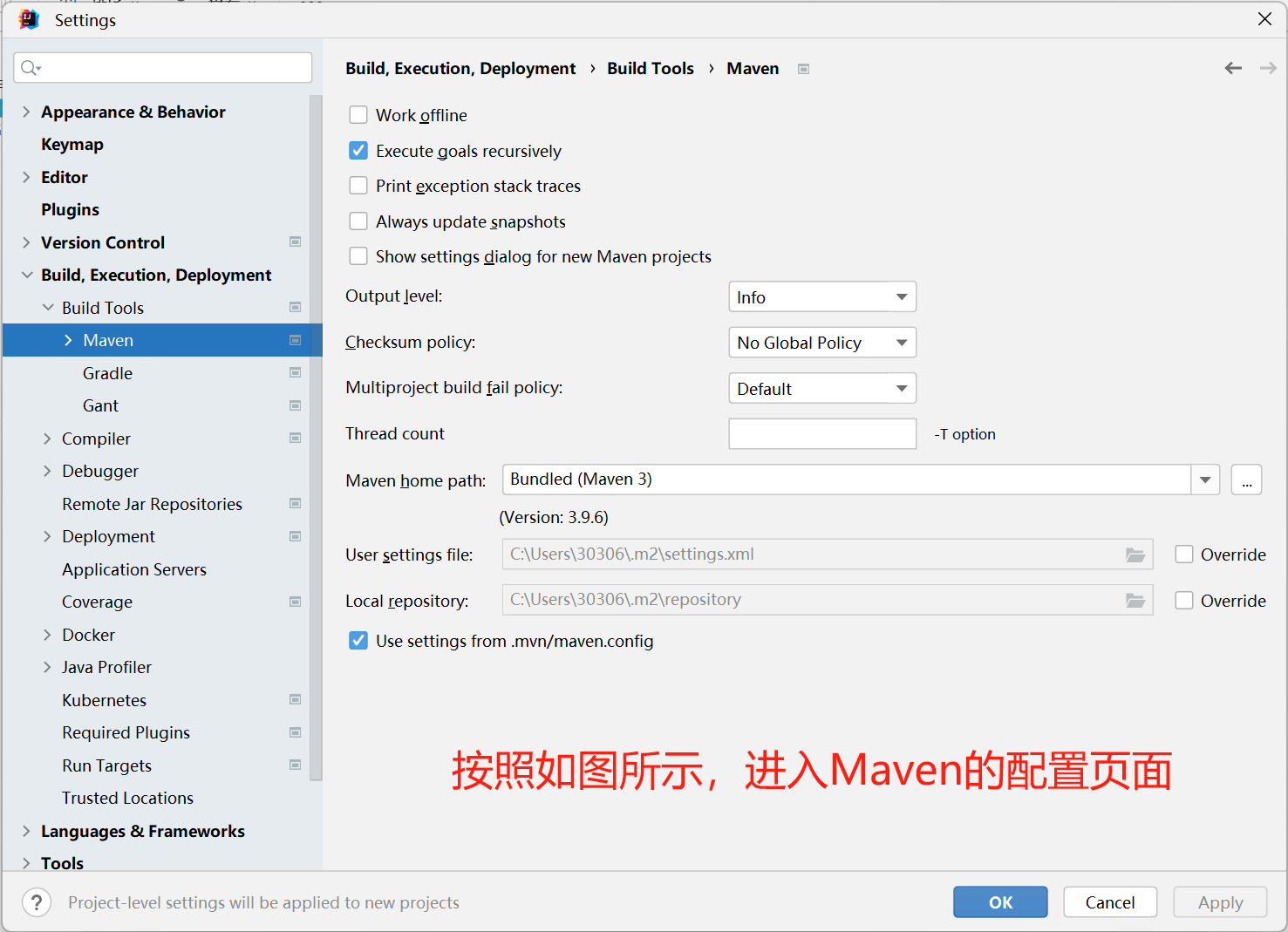Check Override for Local repository
The width and height of the screenshot is (1288, 932).
tap(1184, 601)
